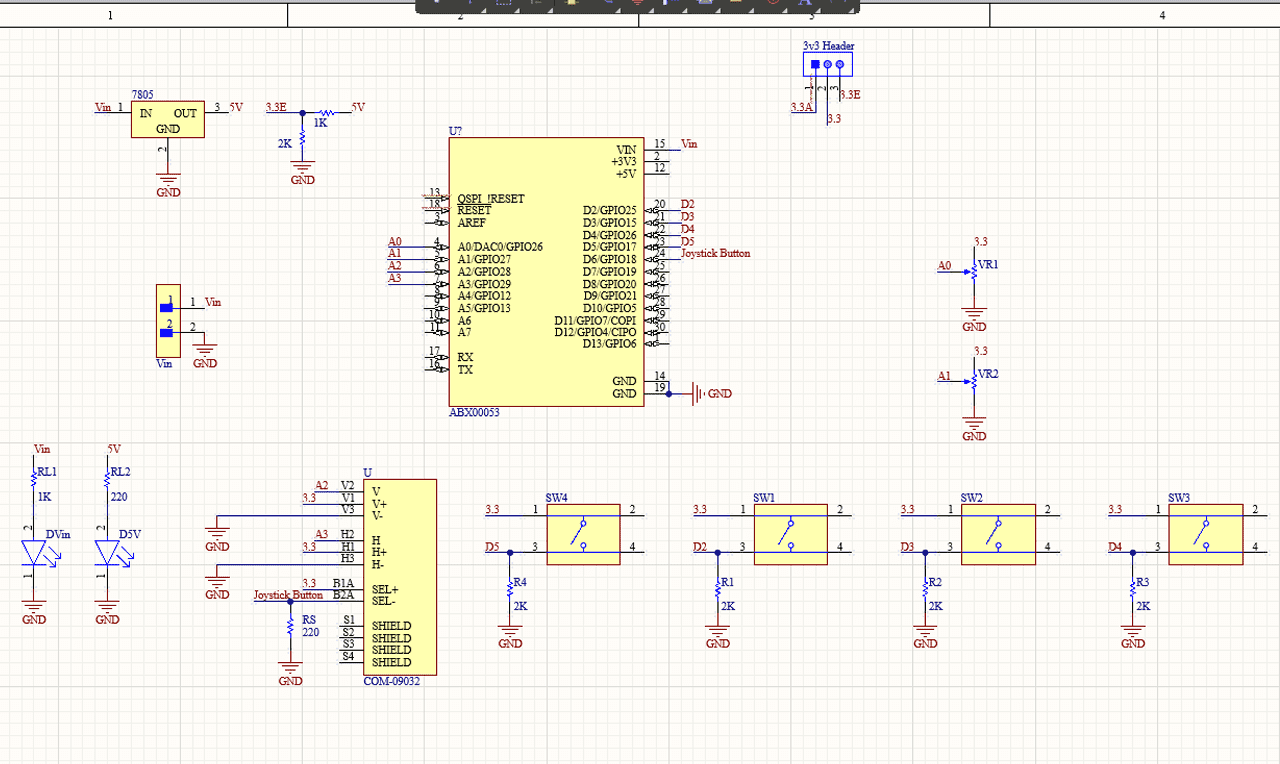This screenshot has width=1280, height=764.
Task: Select the RS 220 resistor
Action: (x=290, y=628)
